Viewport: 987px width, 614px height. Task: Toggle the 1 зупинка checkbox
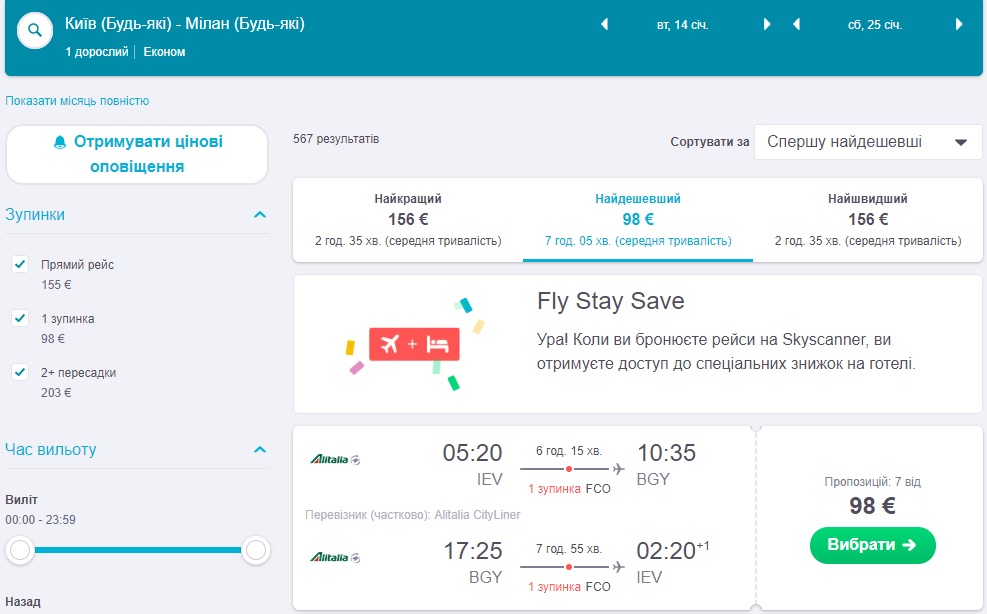click(x=19, y=319)
